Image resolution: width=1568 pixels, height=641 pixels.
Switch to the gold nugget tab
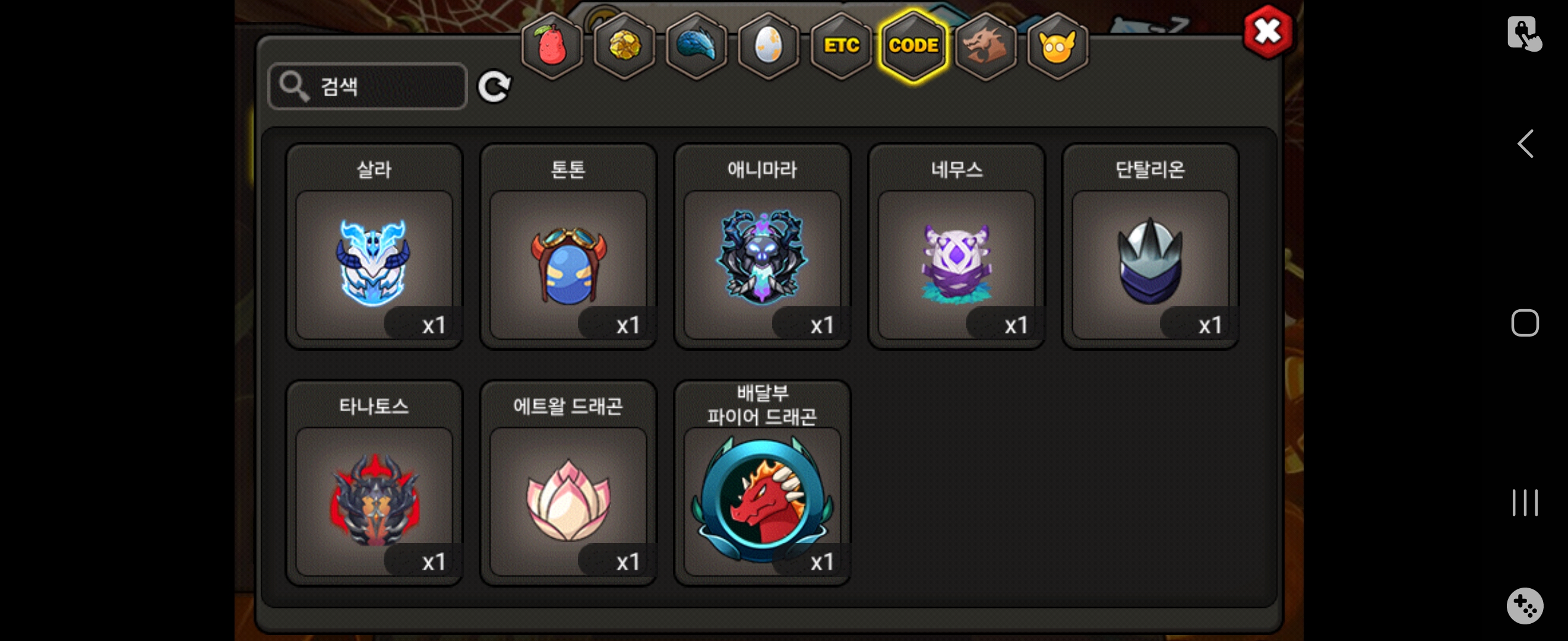pyautogui.click(x=624, y=46)
